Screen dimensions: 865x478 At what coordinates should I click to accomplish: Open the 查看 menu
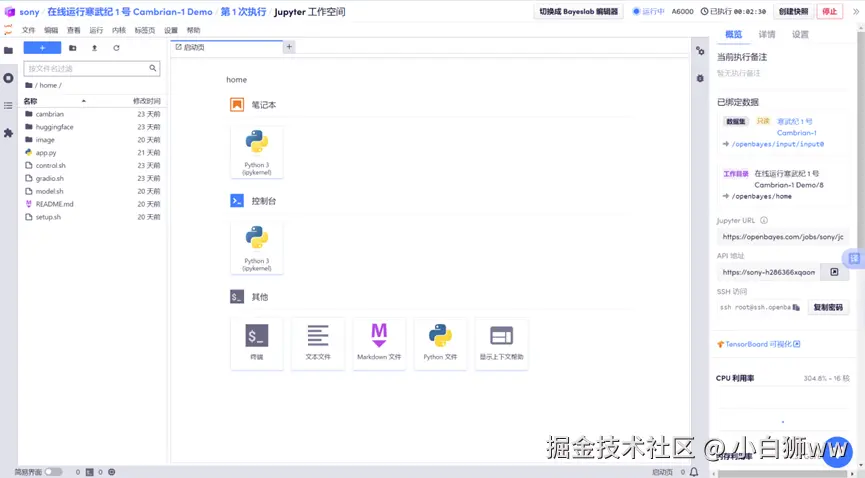73,30
